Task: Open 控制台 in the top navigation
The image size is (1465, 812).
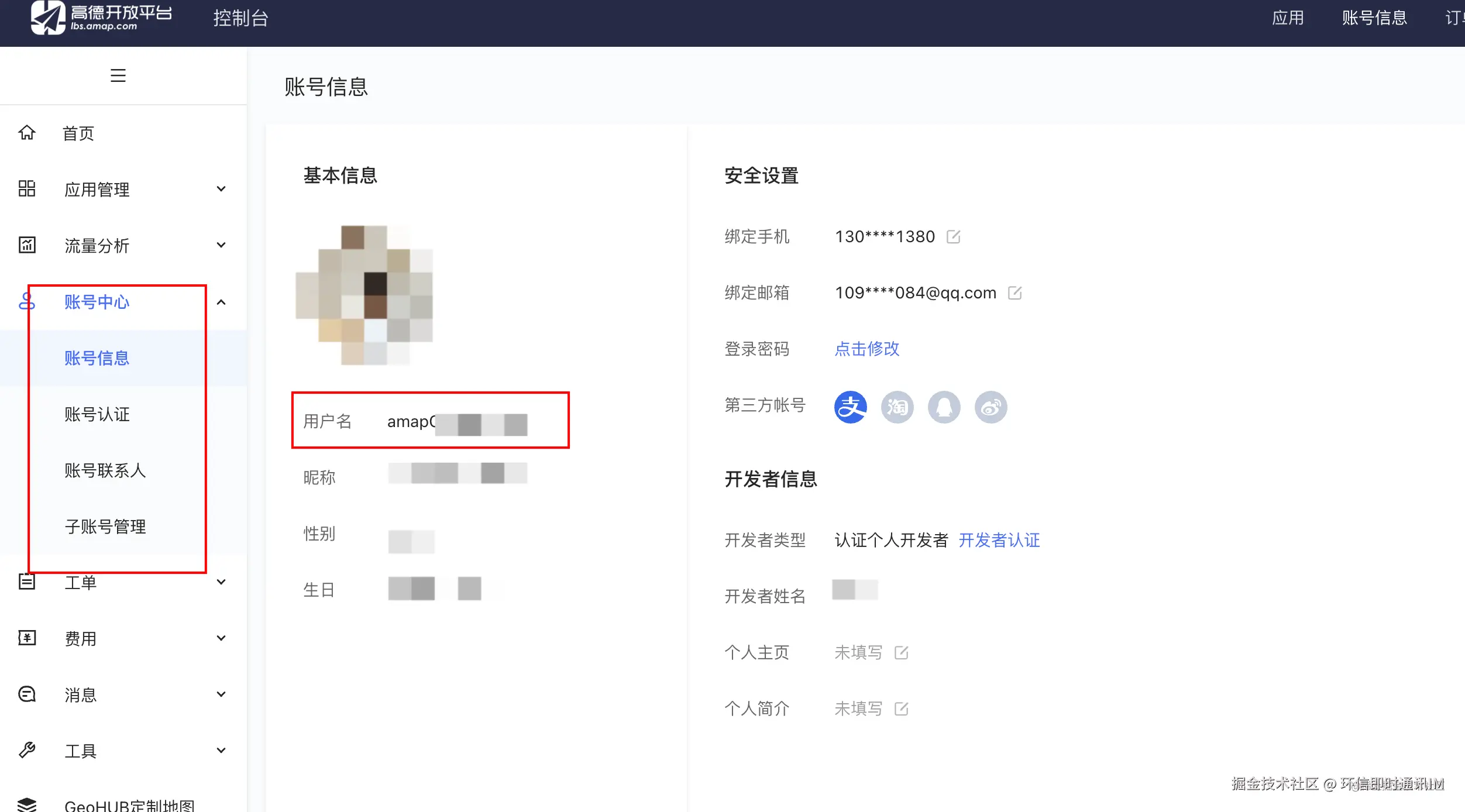Action: point(240,18)
